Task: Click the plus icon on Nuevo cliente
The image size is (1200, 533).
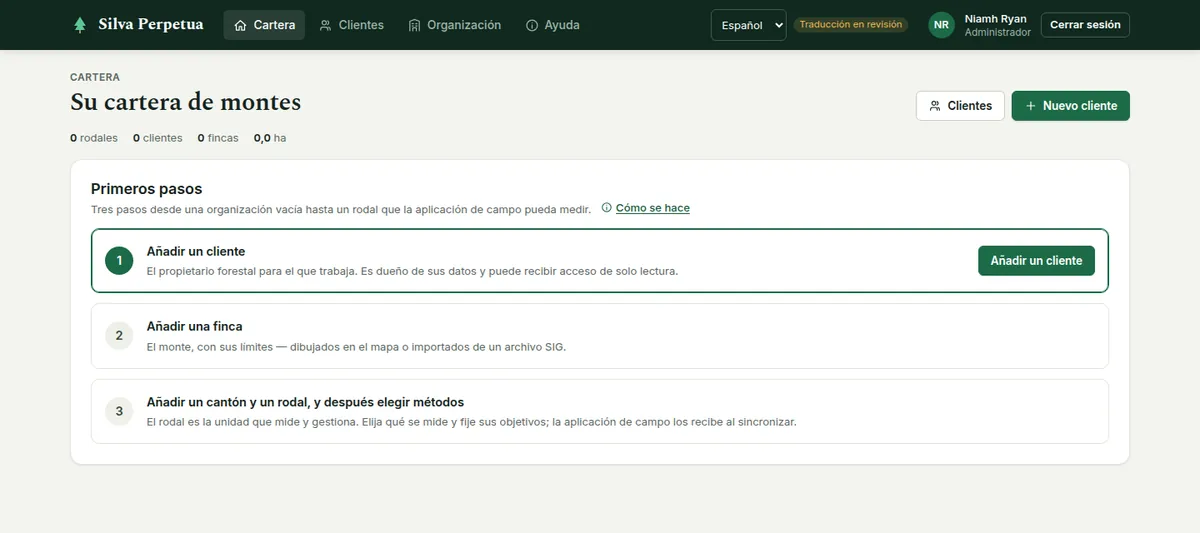Action: coord(1031,106)
